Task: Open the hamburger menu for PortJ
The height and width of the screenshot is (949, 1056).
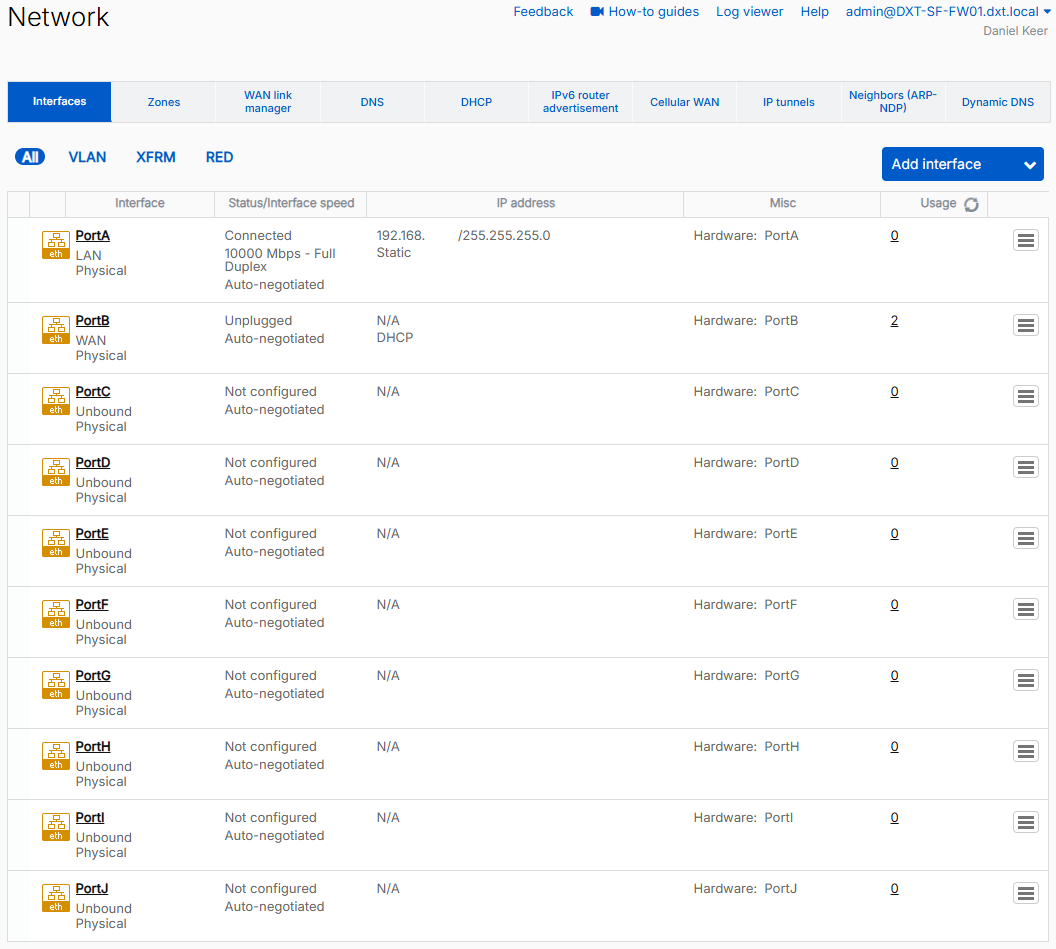Action: coord(1026,893)
